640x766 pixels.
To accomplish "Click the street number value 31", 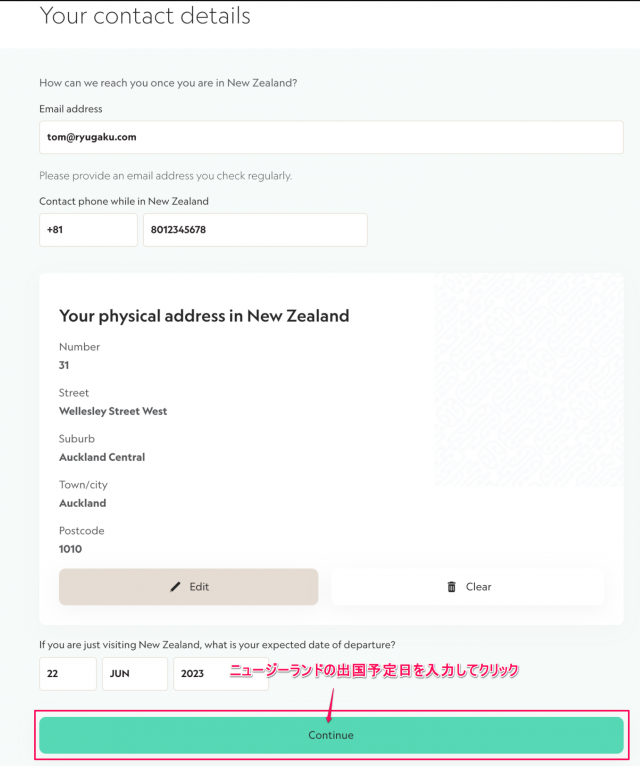I will click(64, 365).
